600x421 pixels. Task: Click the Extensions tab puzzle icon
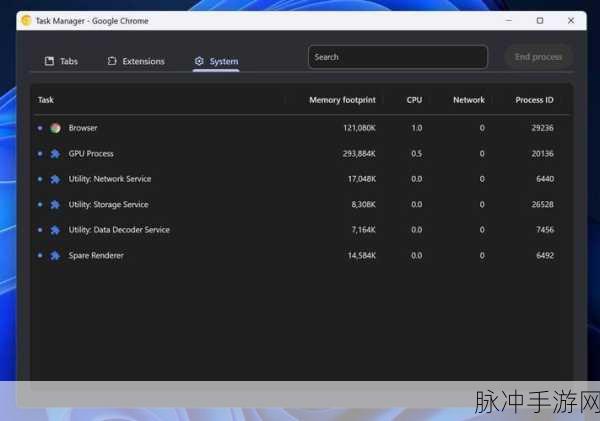point(112,61)
